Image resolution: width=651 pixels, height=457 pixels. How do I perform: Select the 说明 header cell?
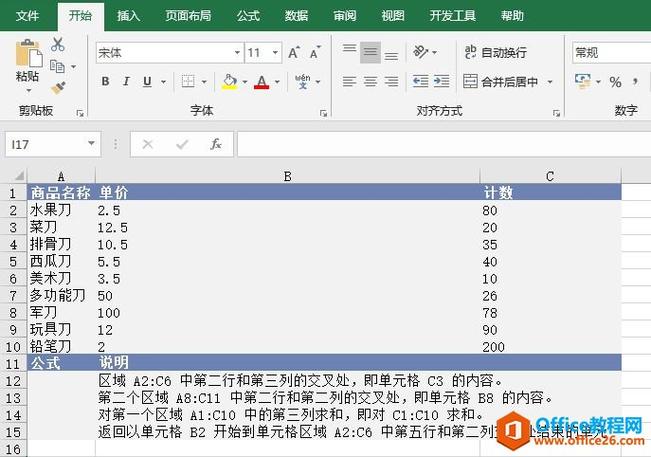pos(287,363)
